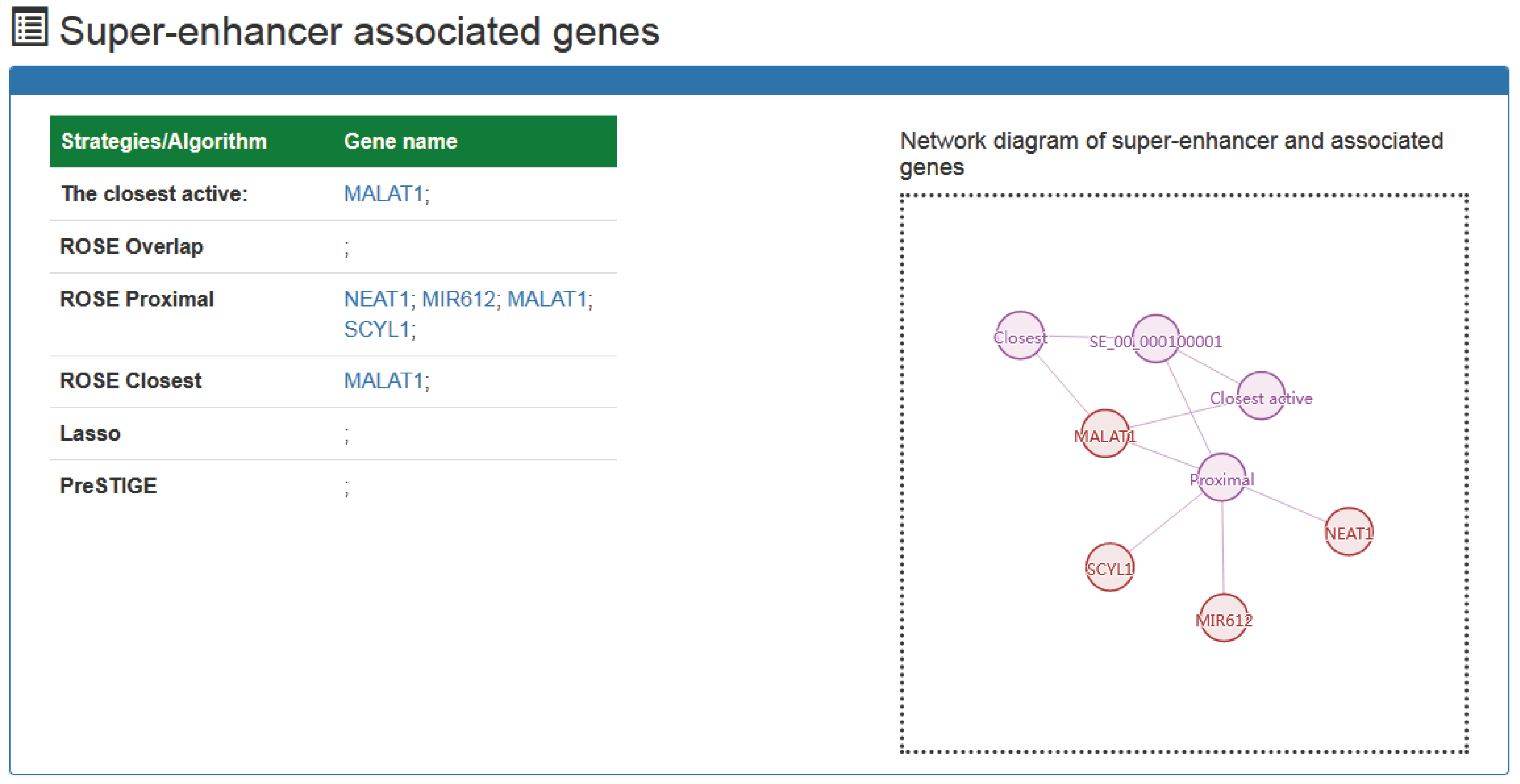Click the blue panel header bar
Screen dimensions: 1520x784
[x=759, y=81]
